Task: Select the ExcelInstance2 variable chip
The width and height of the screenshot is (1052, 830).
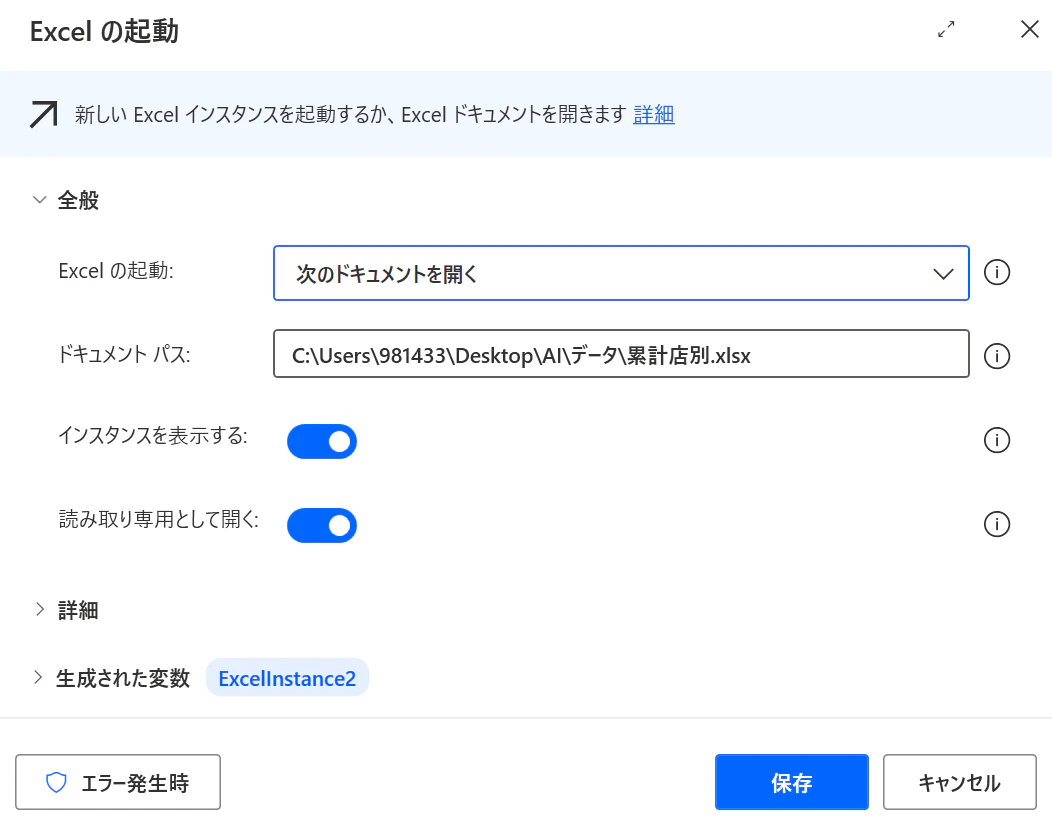Action: click(x=287, y=678)
